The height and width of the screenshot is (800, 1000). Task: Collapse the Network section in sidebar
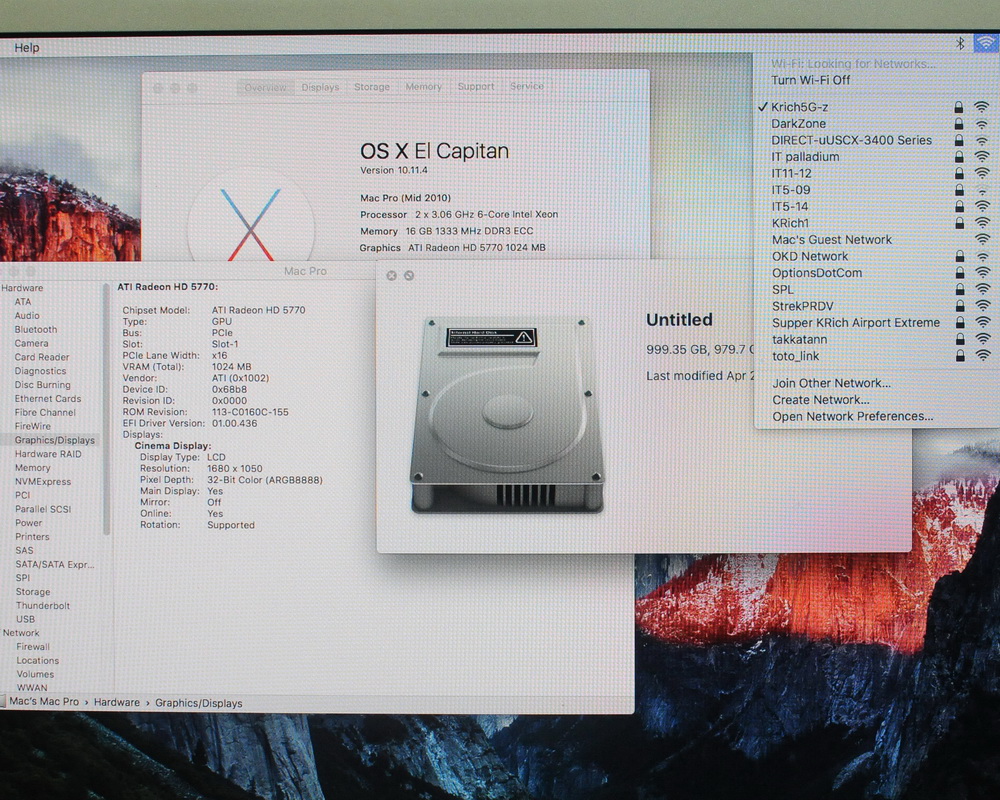coord(21,633)
